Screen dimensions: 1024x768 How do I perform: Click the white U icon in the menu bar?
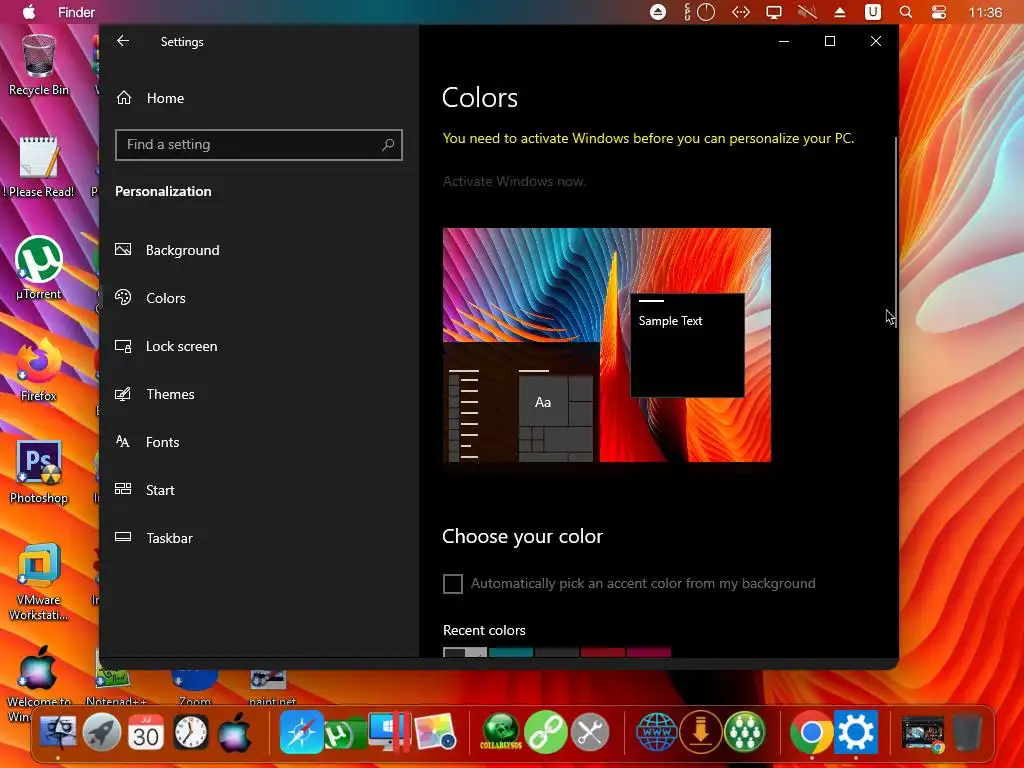pos(872,12)
